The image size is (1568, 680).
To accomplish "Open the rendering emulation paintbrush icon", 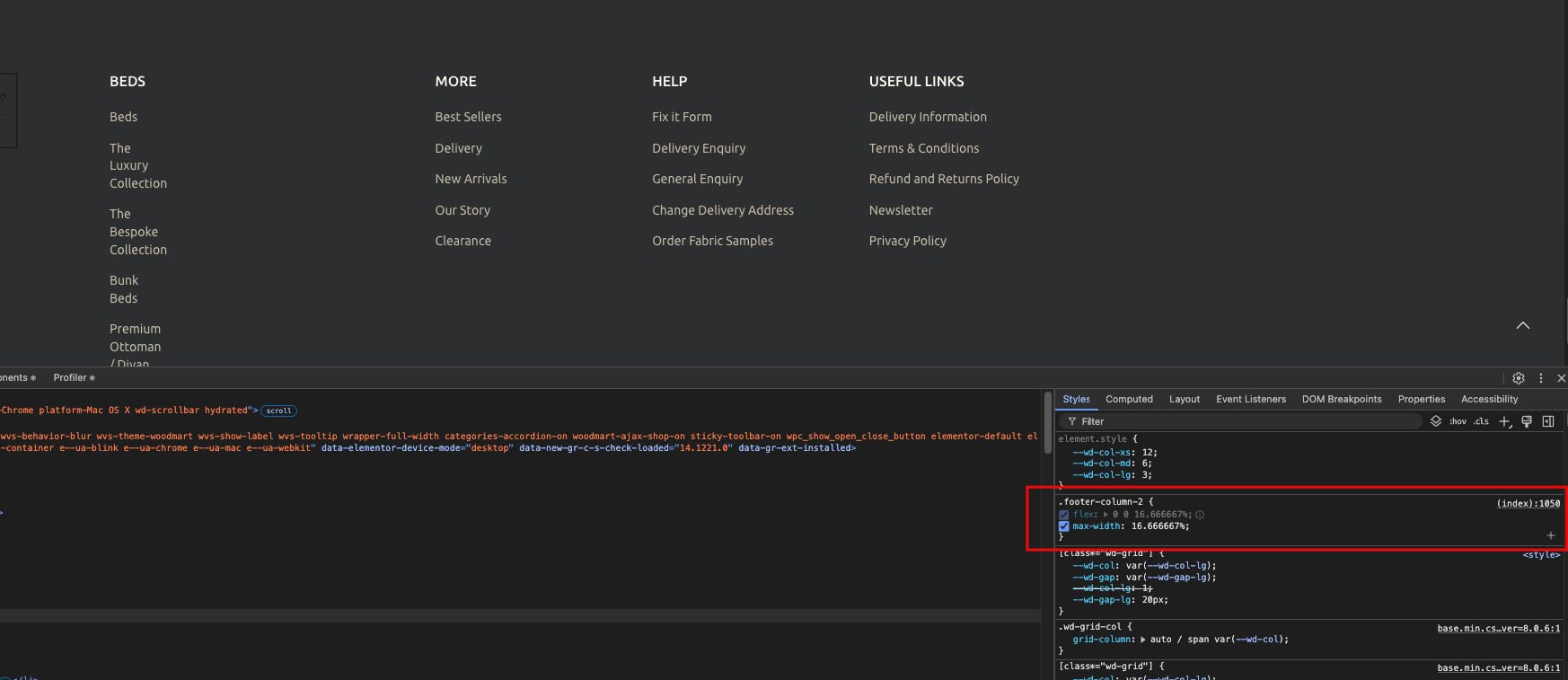I will (x=1527, y=421).
